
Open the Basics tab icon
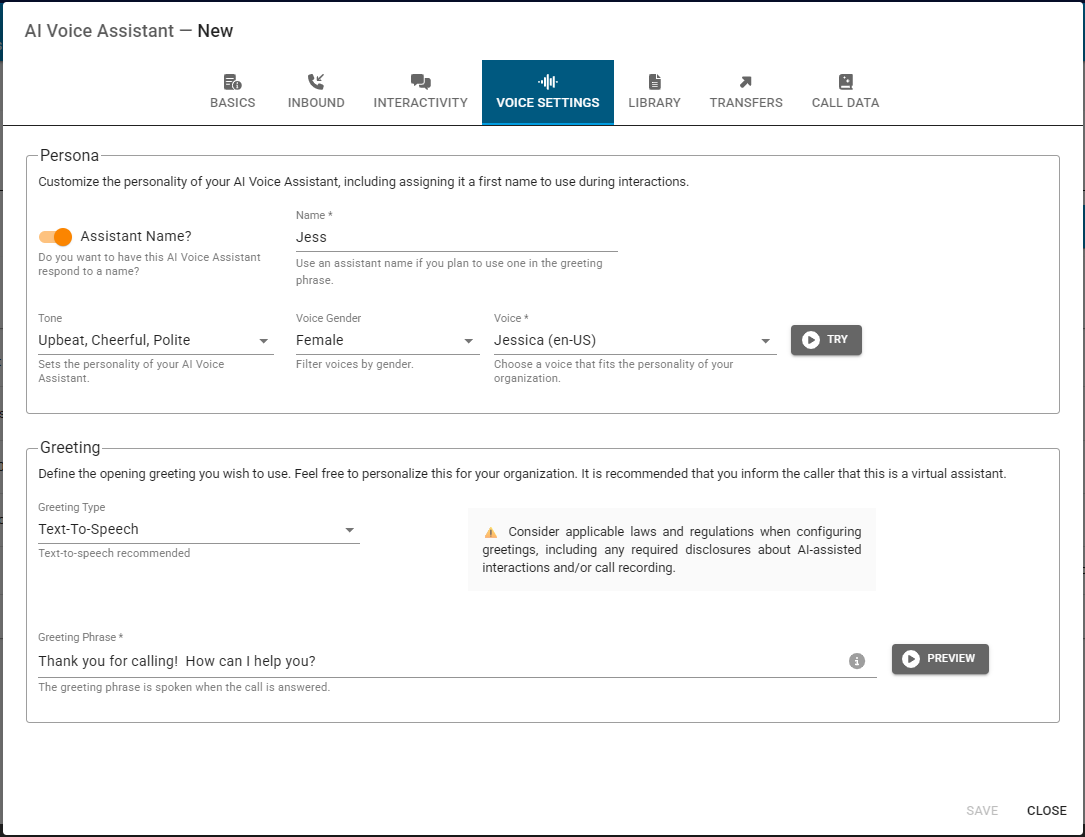(232, 80)
